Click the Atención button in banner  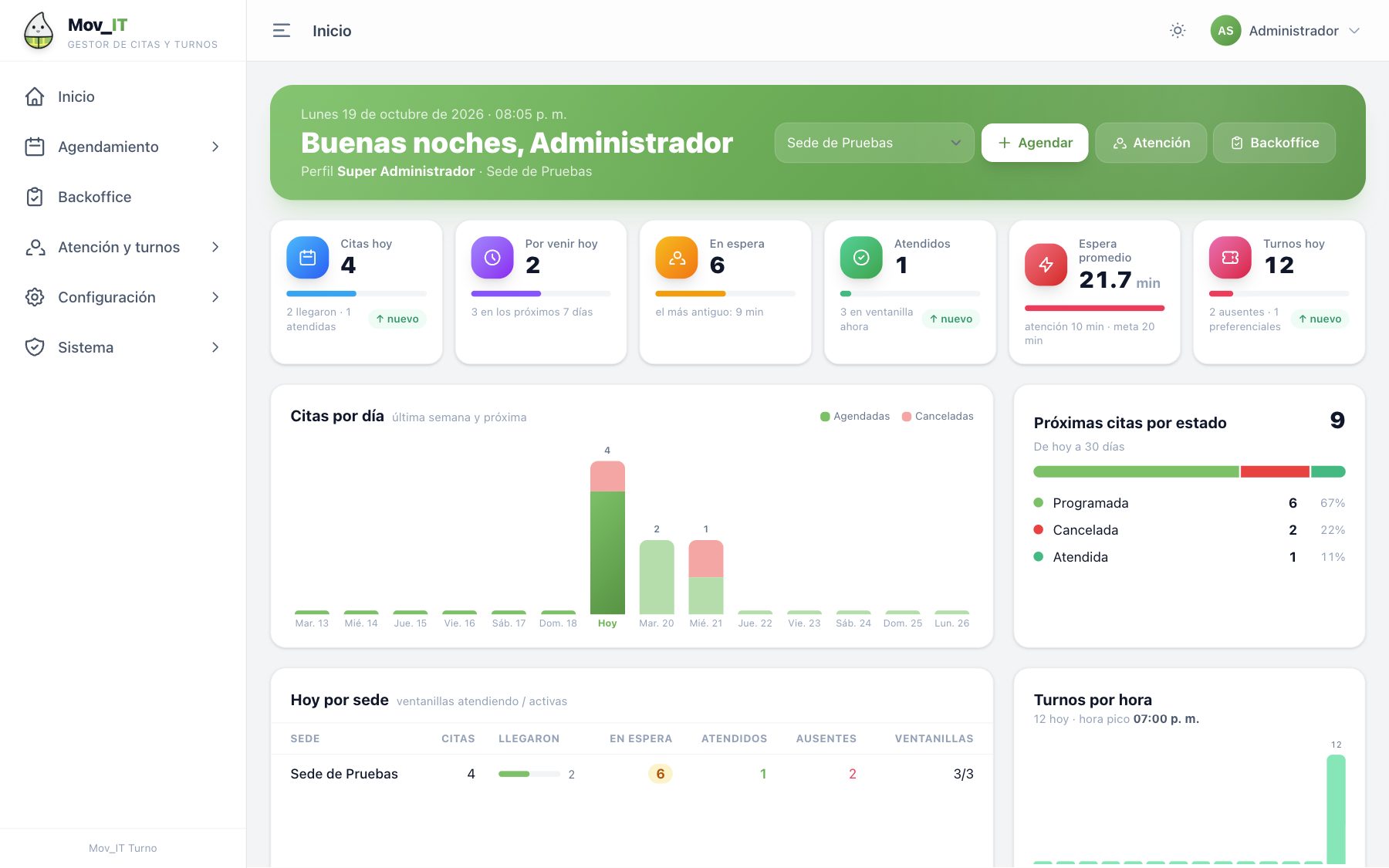[1151, 143]
